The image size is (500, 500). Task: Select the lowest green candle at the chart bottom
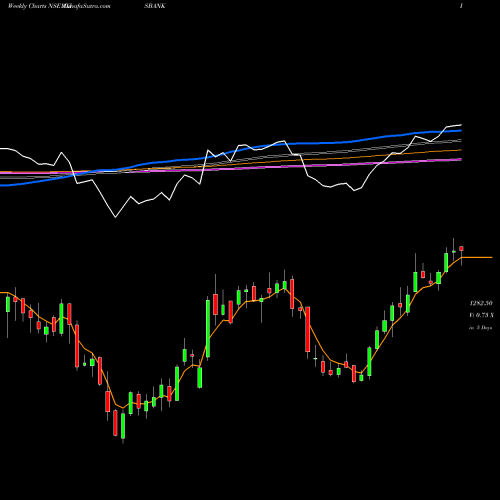123,426
